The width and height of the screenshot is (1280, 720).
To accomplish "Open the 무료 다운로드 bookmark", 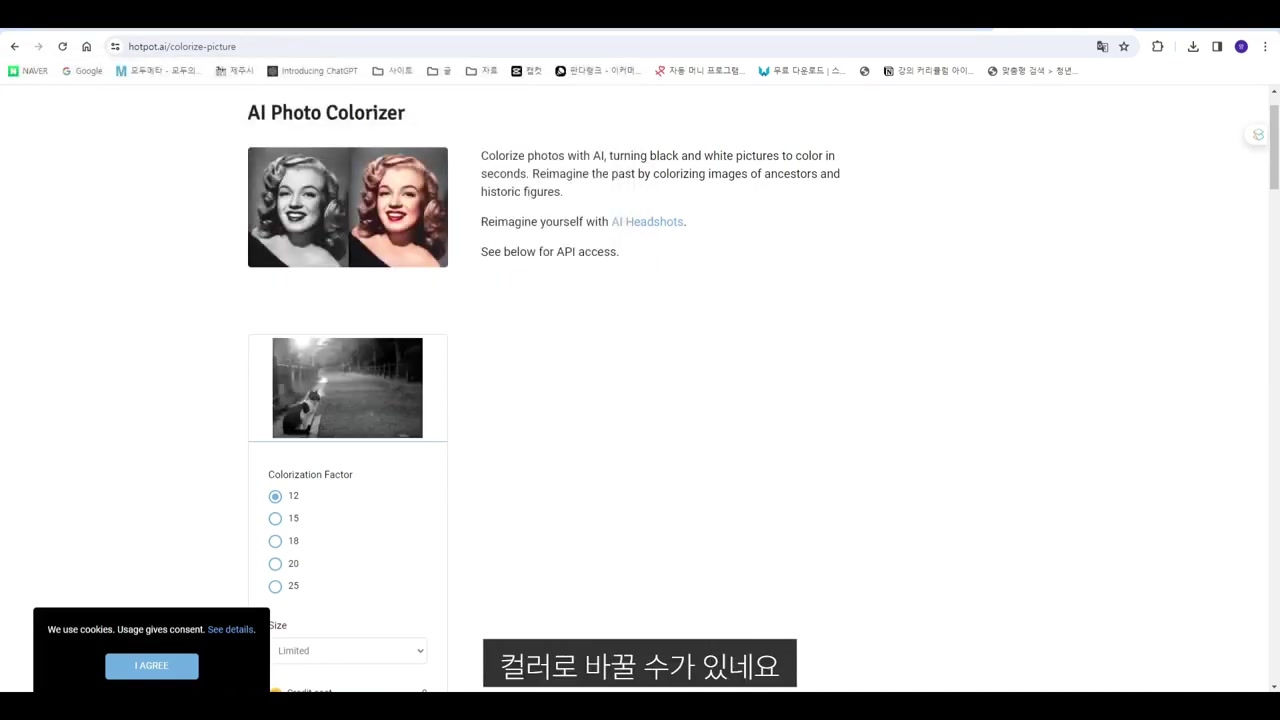I will pyautogui.click(x=802, y=71).
